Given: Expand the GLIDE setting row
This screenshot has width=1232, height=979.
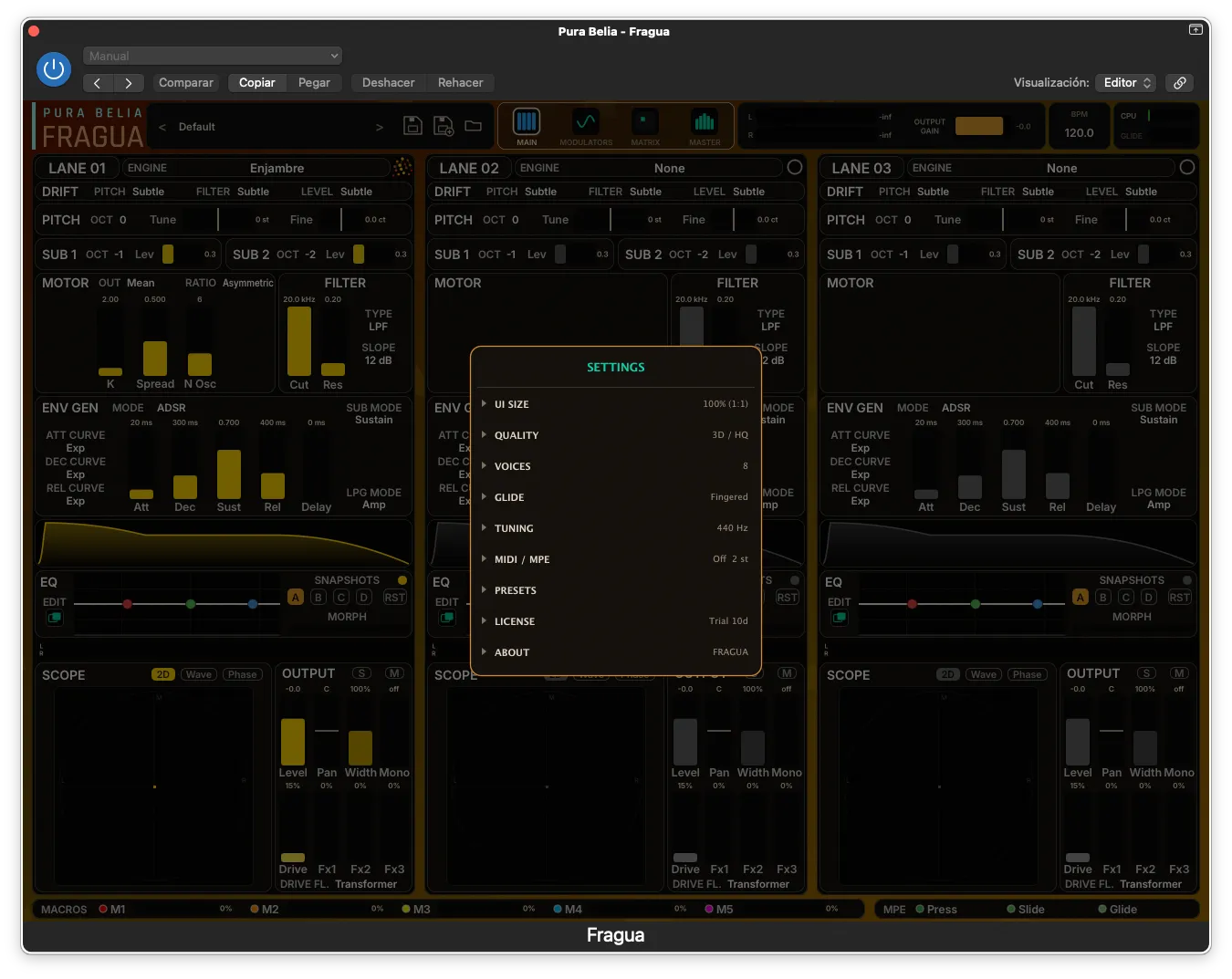Looking at the screenshot, I should coord(615,497).
